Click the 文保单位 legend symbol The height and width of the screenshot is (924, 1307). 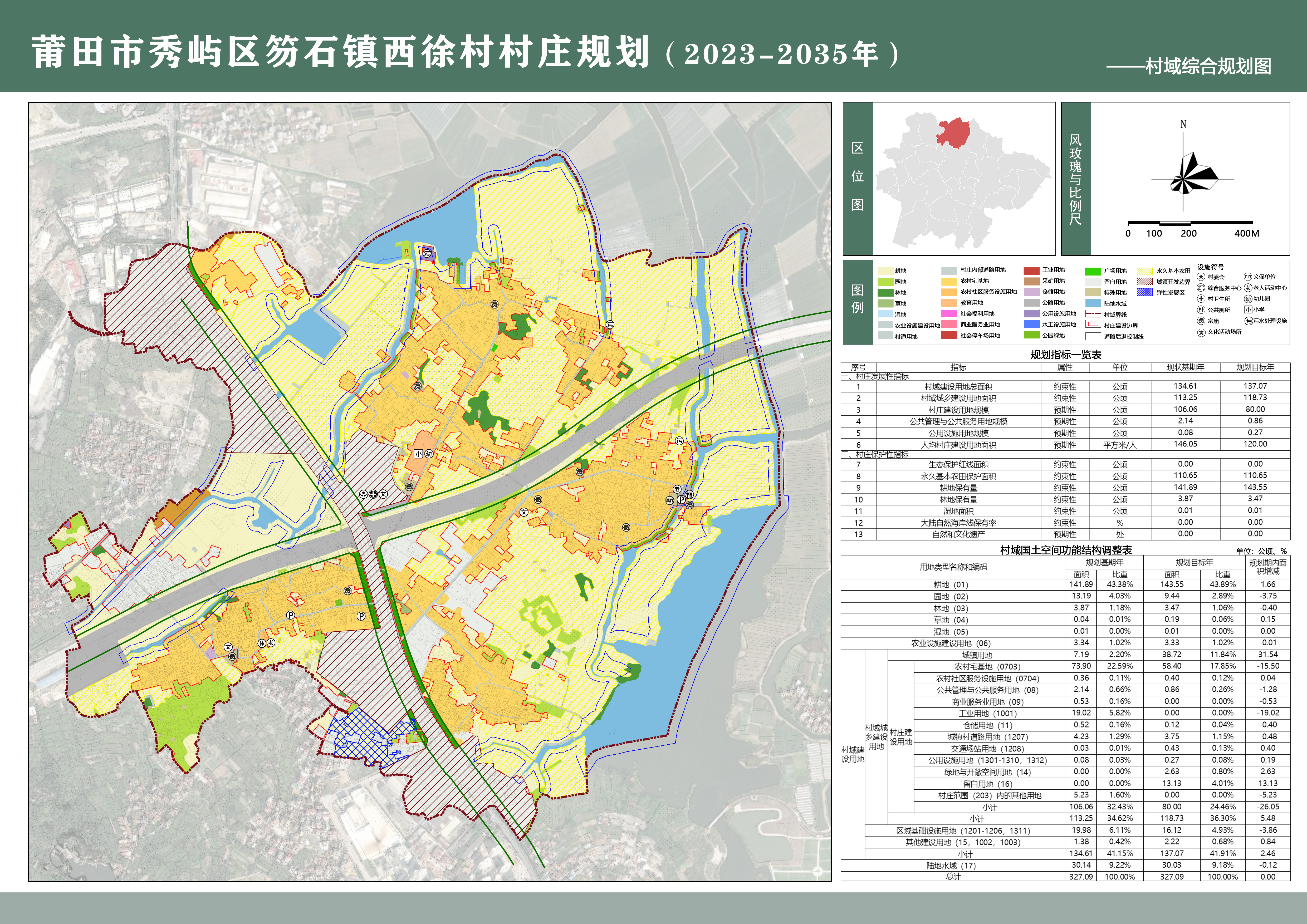[1248, 277]
